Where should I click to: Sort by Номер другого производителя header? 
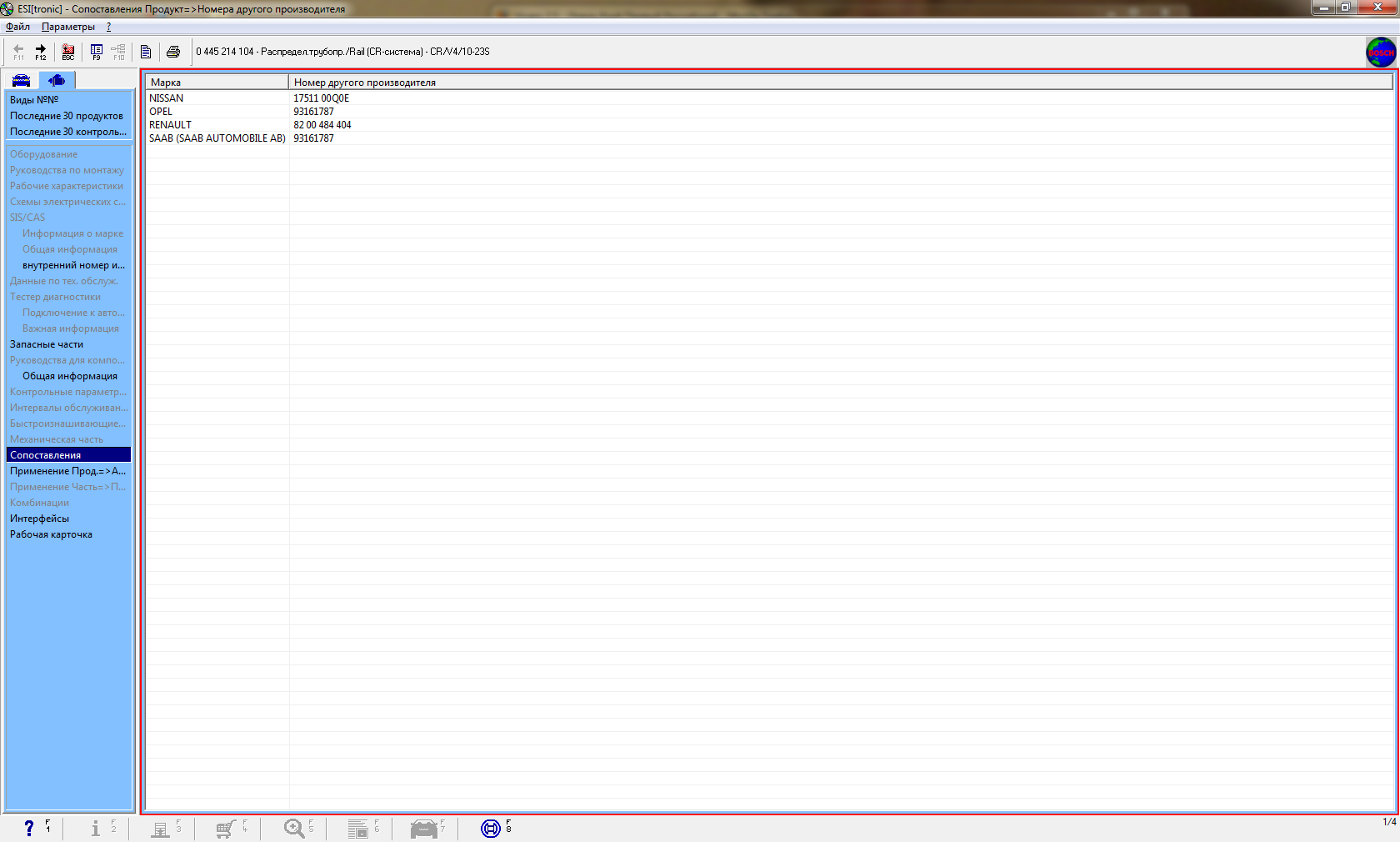click(841, 83)
